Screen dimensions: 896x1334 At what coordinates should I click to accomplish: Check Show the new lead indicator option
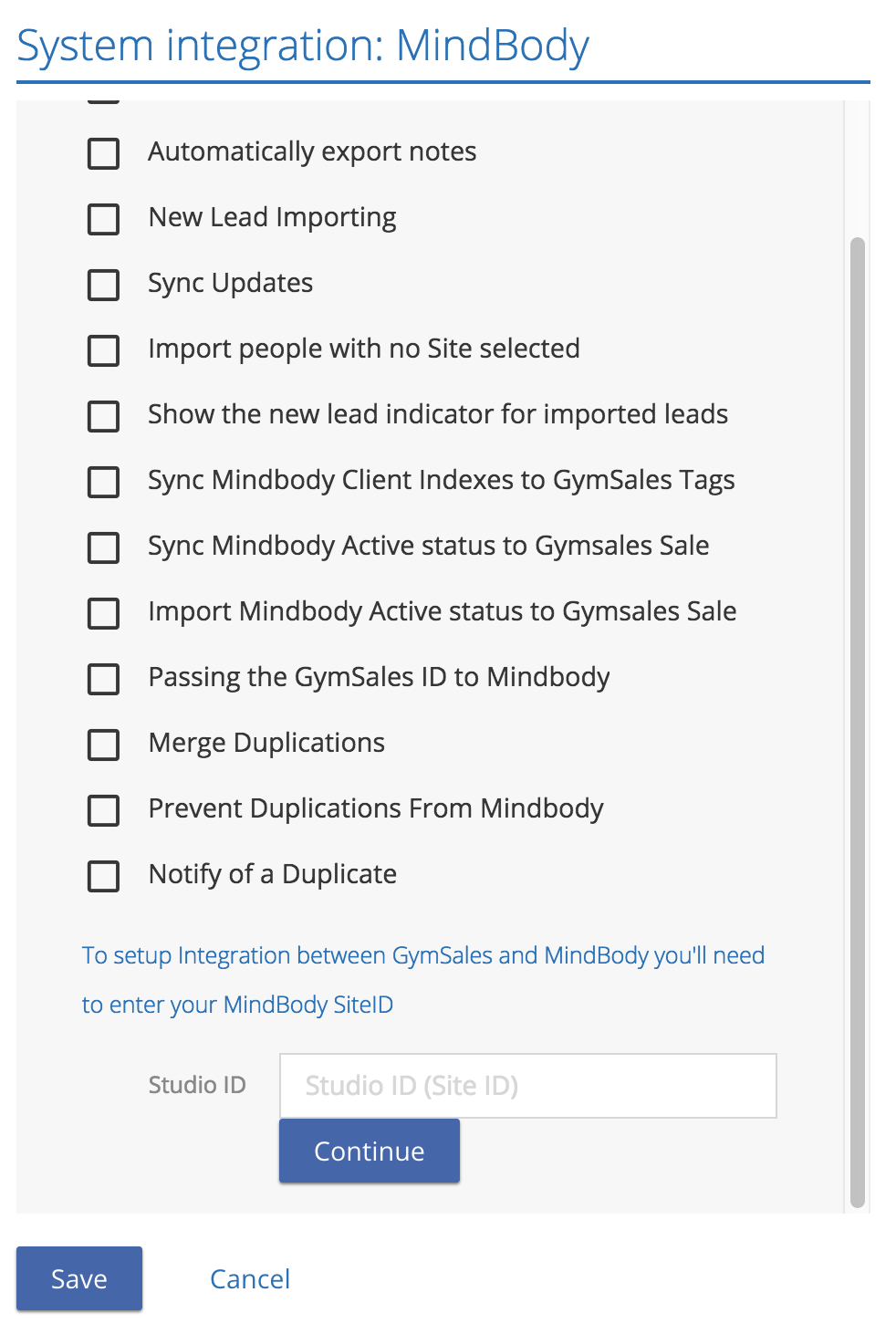point(103,416)
